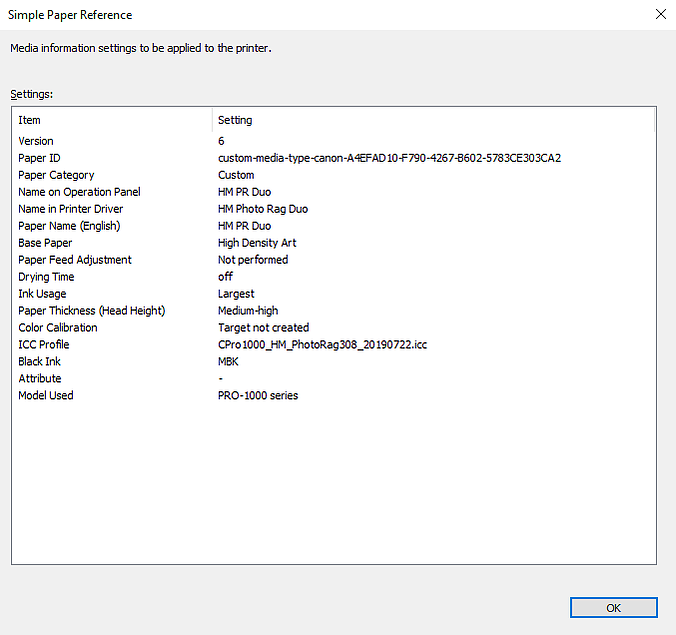Click the Medium-high thickness value
The image size is (676, 635).
(x=248, y=311)
